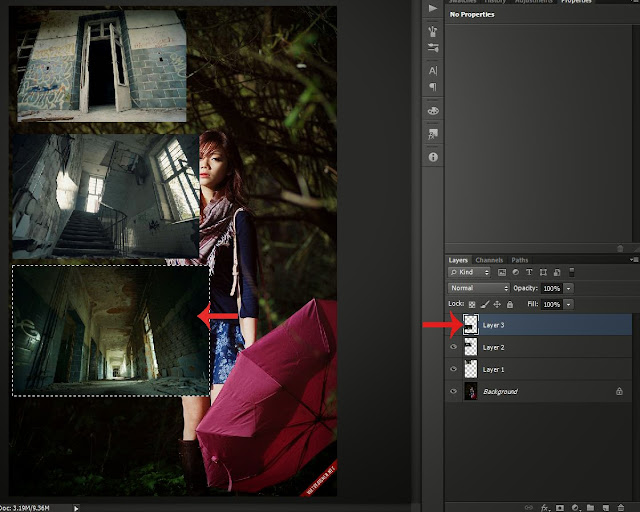Create new fill or adjustment layer
Viewport: 640px width, 512px height.
point(576,508)
